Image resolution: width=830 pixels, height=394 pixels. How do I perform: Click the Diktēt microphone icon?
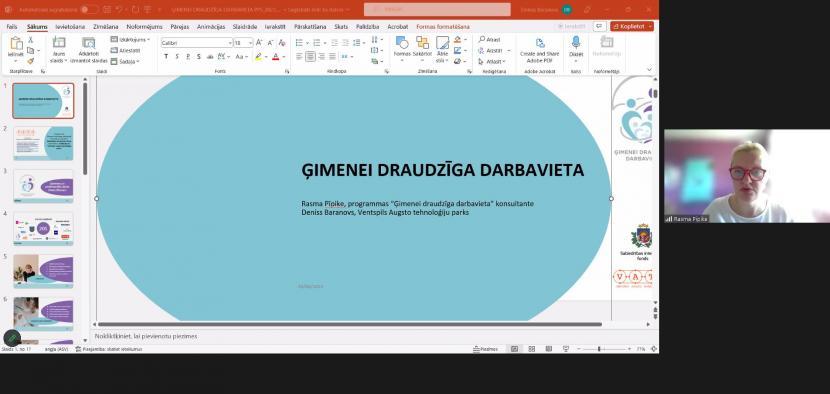(576, 43)
